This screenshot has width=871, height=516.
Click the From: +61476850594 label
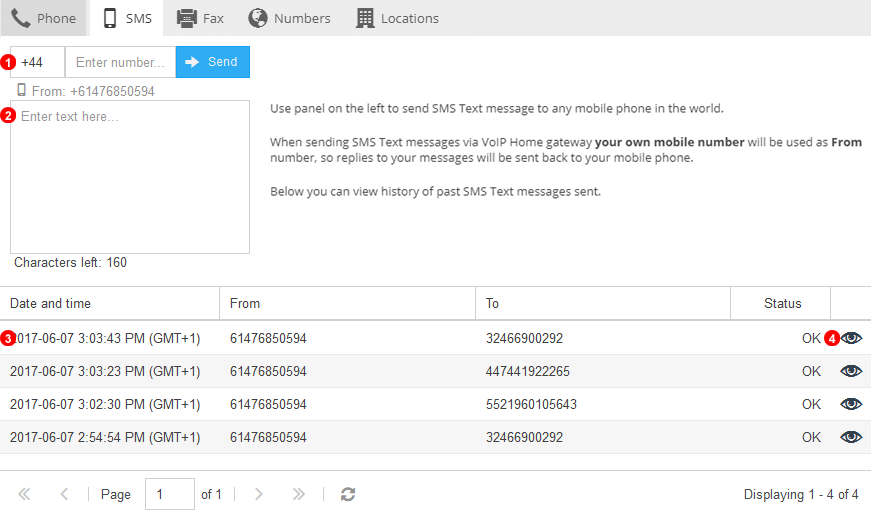coord(93,91)
